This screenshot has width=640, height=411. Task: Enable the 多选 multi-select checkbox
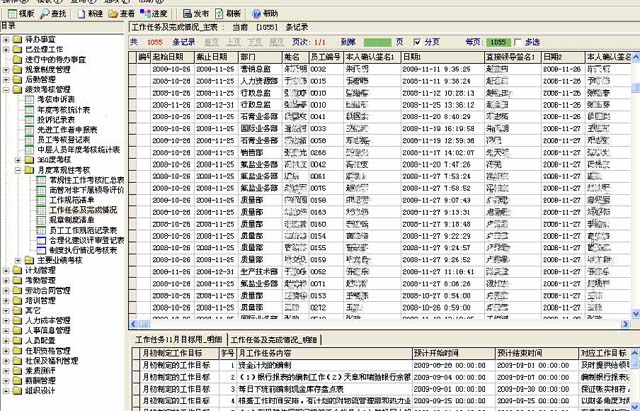click(517, 43)
